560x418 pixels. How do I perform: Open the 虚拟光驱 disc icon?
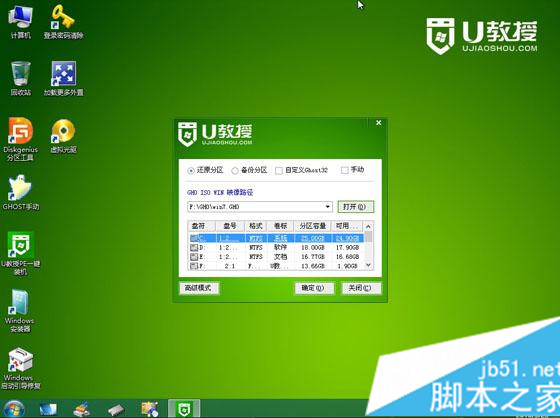[63, 136]
